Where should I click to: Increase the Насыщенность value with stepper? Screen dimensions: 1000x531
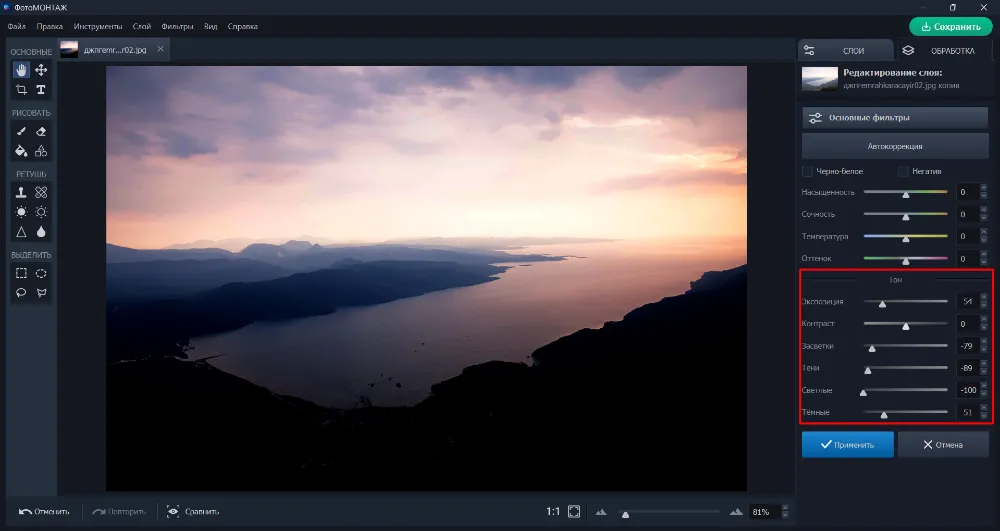pyautogui.click(x=983, y=189)
